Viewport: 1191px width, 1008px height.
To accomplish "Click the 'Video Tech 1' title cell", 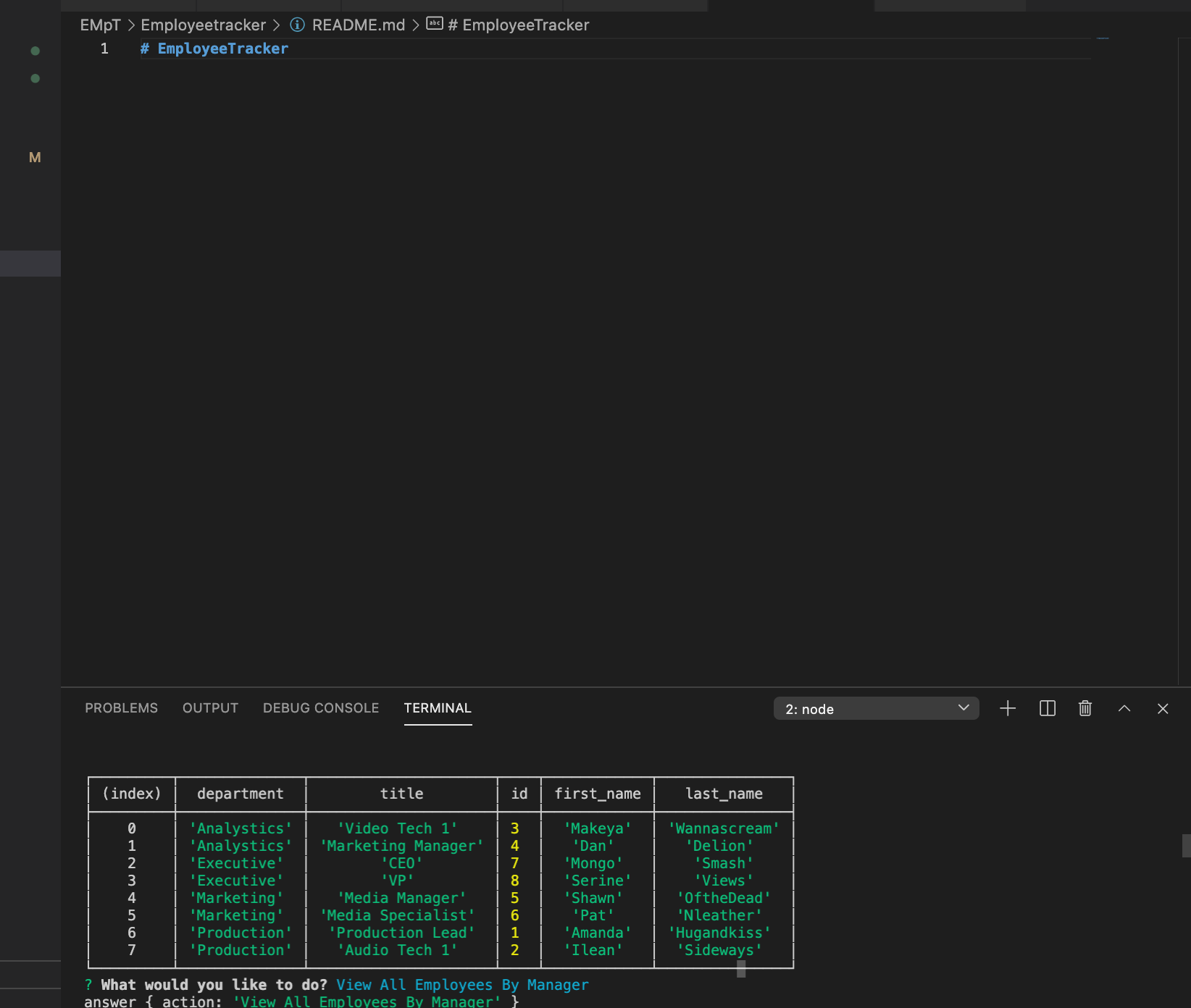I will click(x=398, y=828).
